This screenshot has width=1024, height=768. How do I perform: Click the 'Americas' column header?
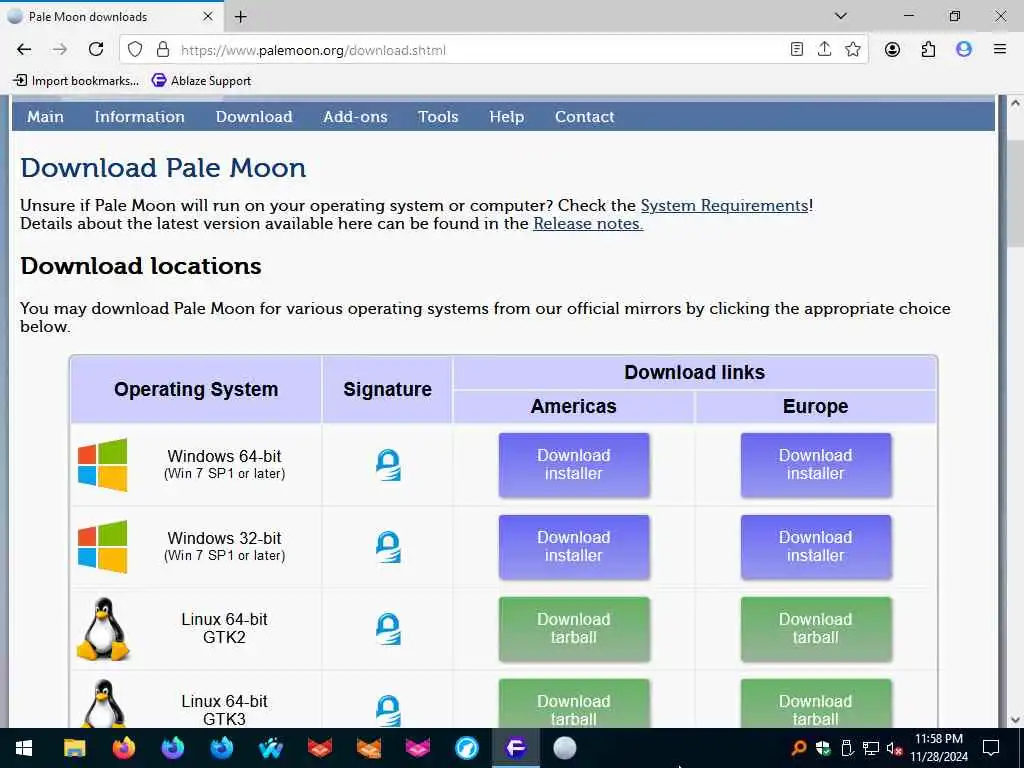click(573, 407)
